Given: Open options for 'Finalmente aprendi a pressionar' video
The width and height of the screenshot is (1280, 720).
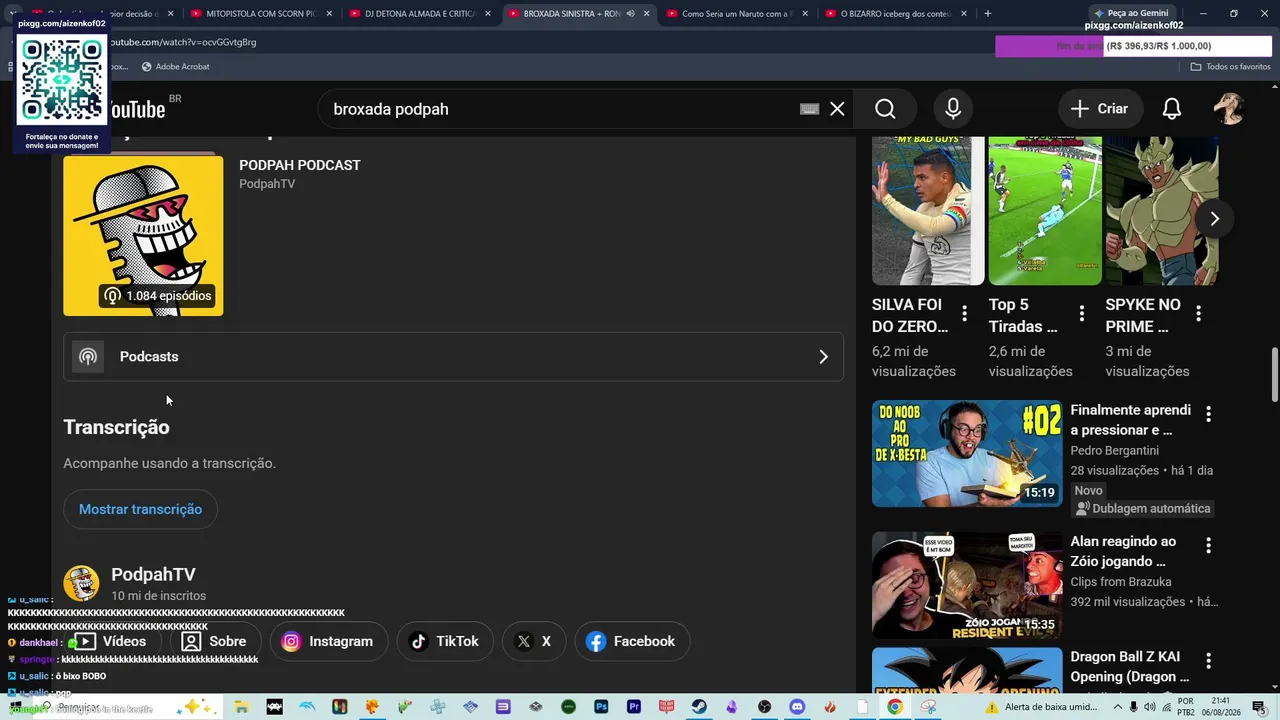Looking at the screenshot, I should coord(1208,414).
